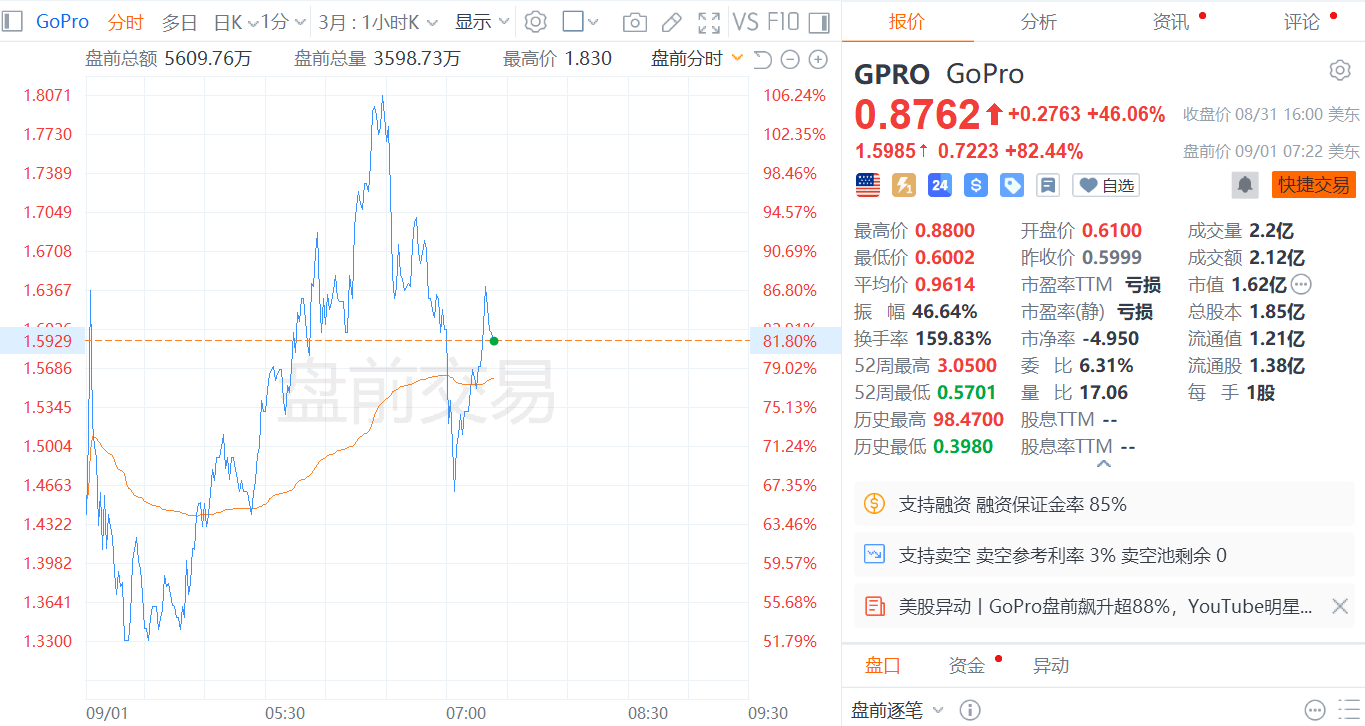Click the 24-hour trading icon
The image size is (1365, 726).
[939, 185]
